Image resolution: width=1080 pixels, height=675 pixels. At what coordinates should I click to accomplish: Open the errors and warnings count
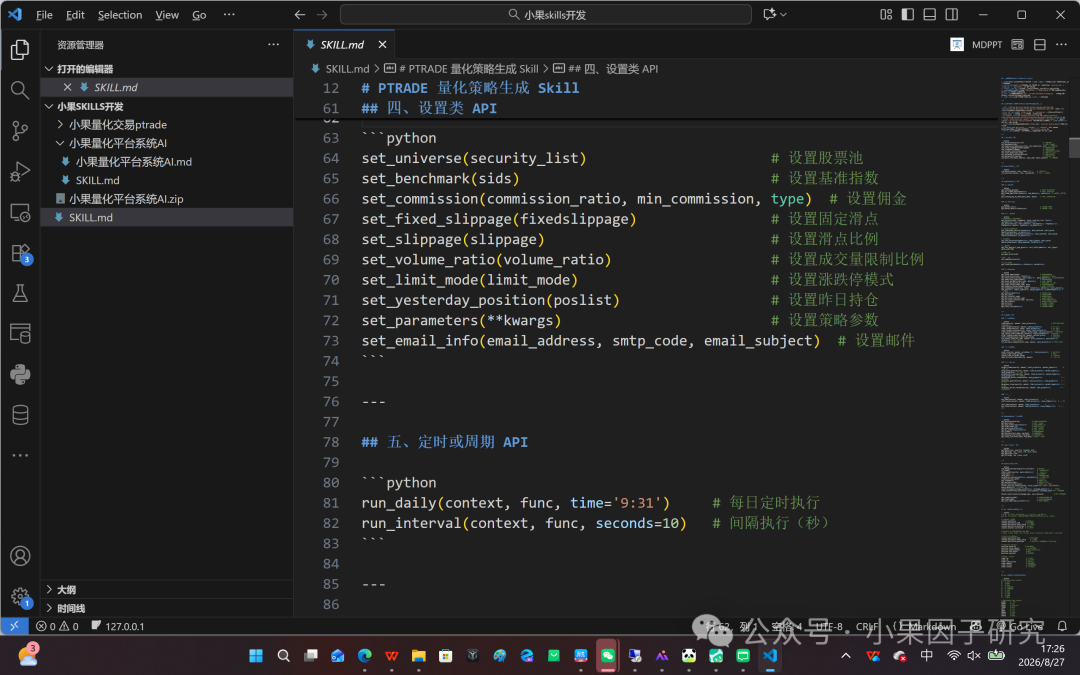click(x=57, y=626)
